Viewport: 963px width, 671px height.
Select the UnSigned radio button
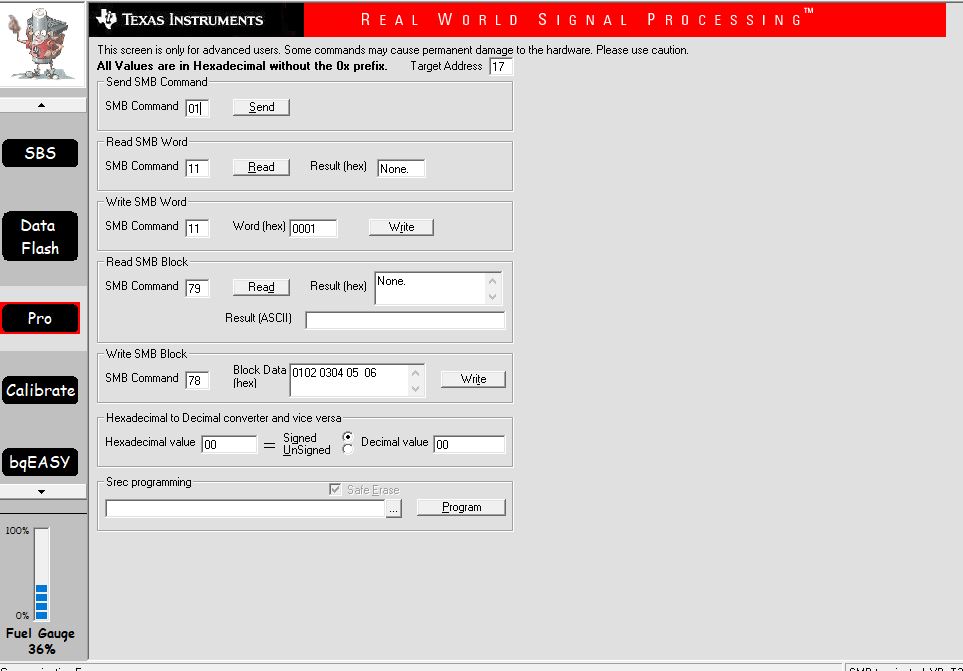[x=348, y=449]
